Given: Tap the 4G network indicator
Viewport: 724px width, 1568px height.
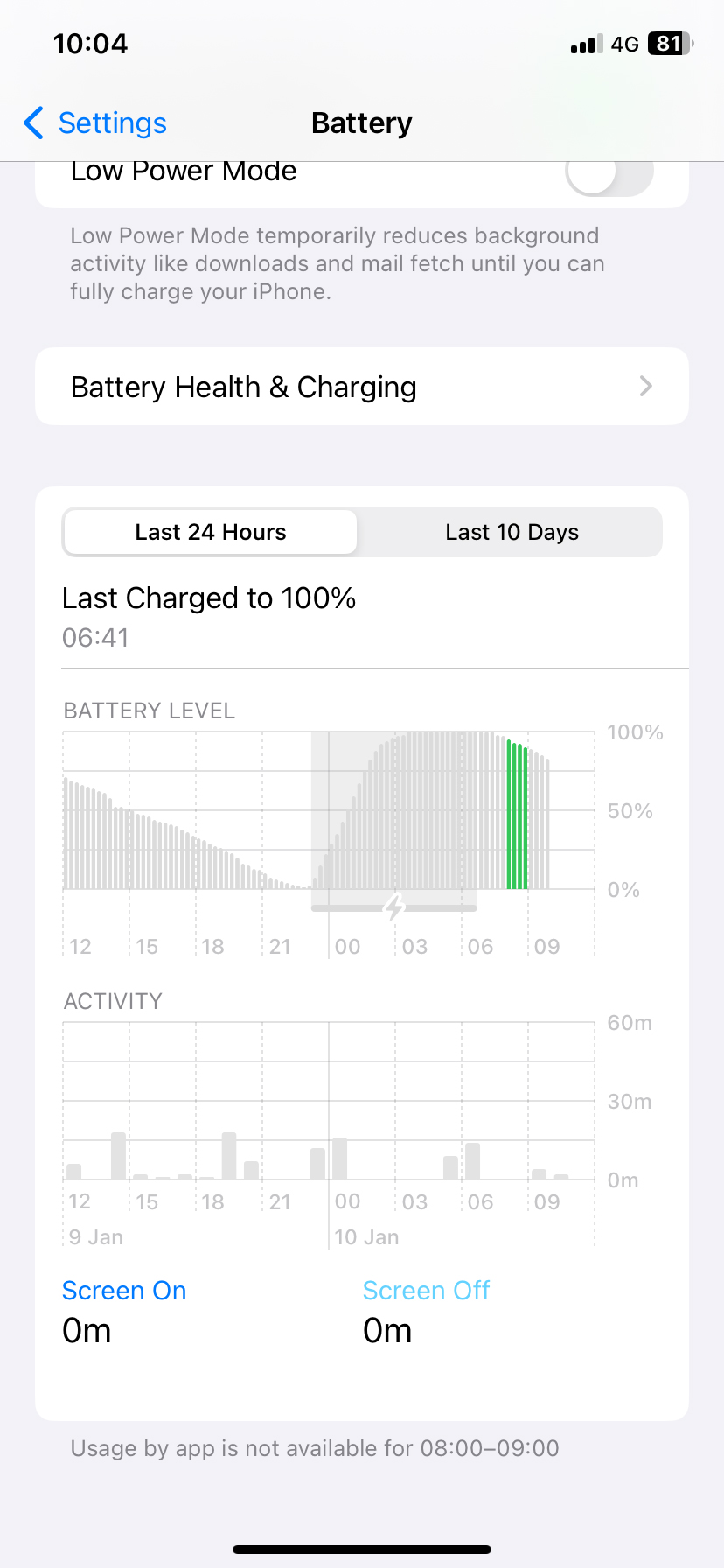Looking at the screenshot, I should [x=625, y=45].
